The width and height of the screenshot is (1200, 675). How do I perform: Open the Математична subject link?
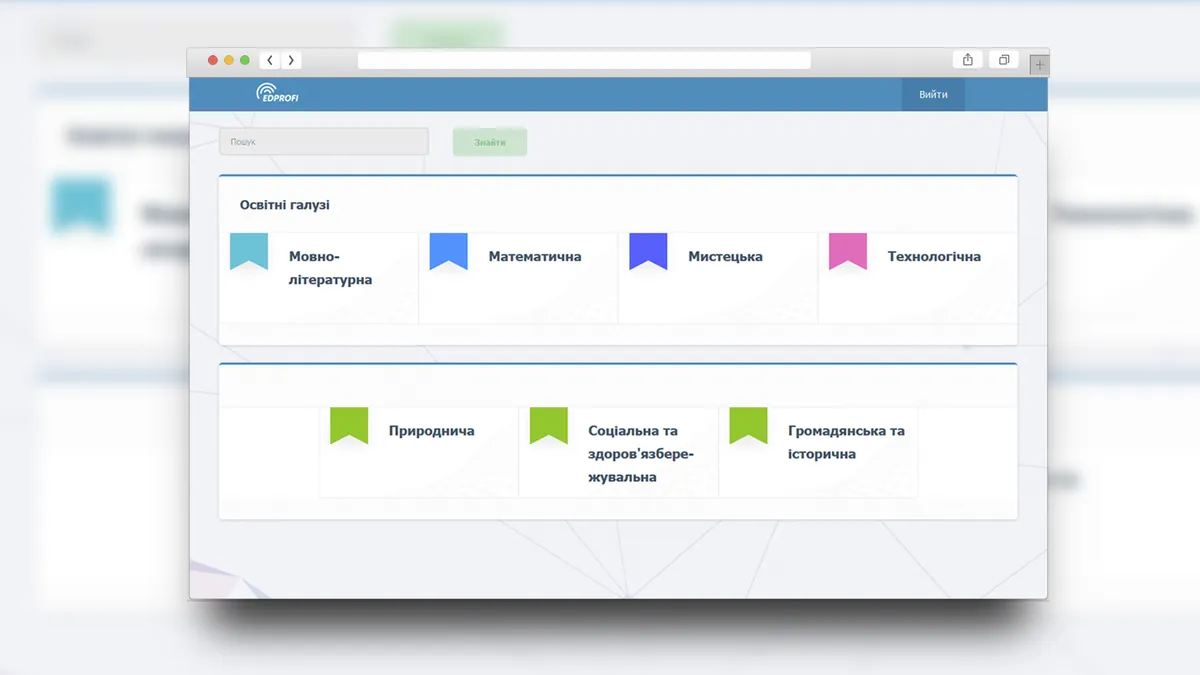pos(535,257)
